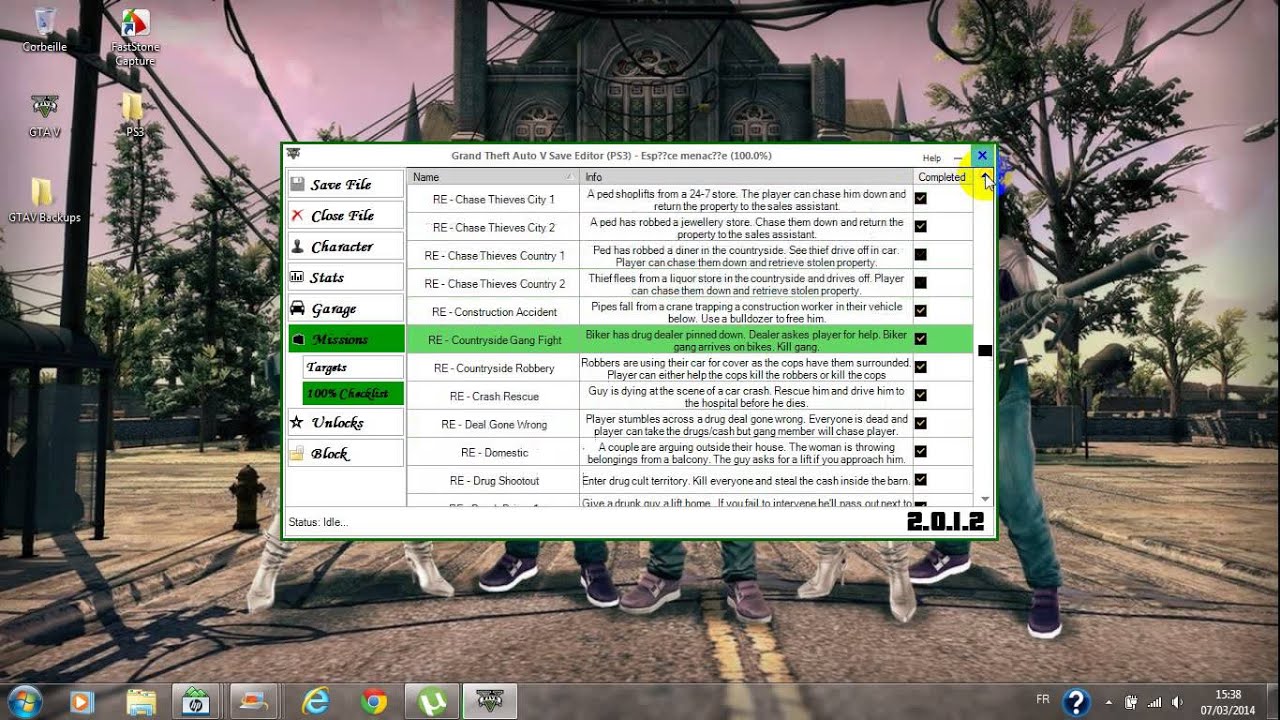1280x720 pixels.
Task: Click the volume speaker tray icon
Action: 1177,702
